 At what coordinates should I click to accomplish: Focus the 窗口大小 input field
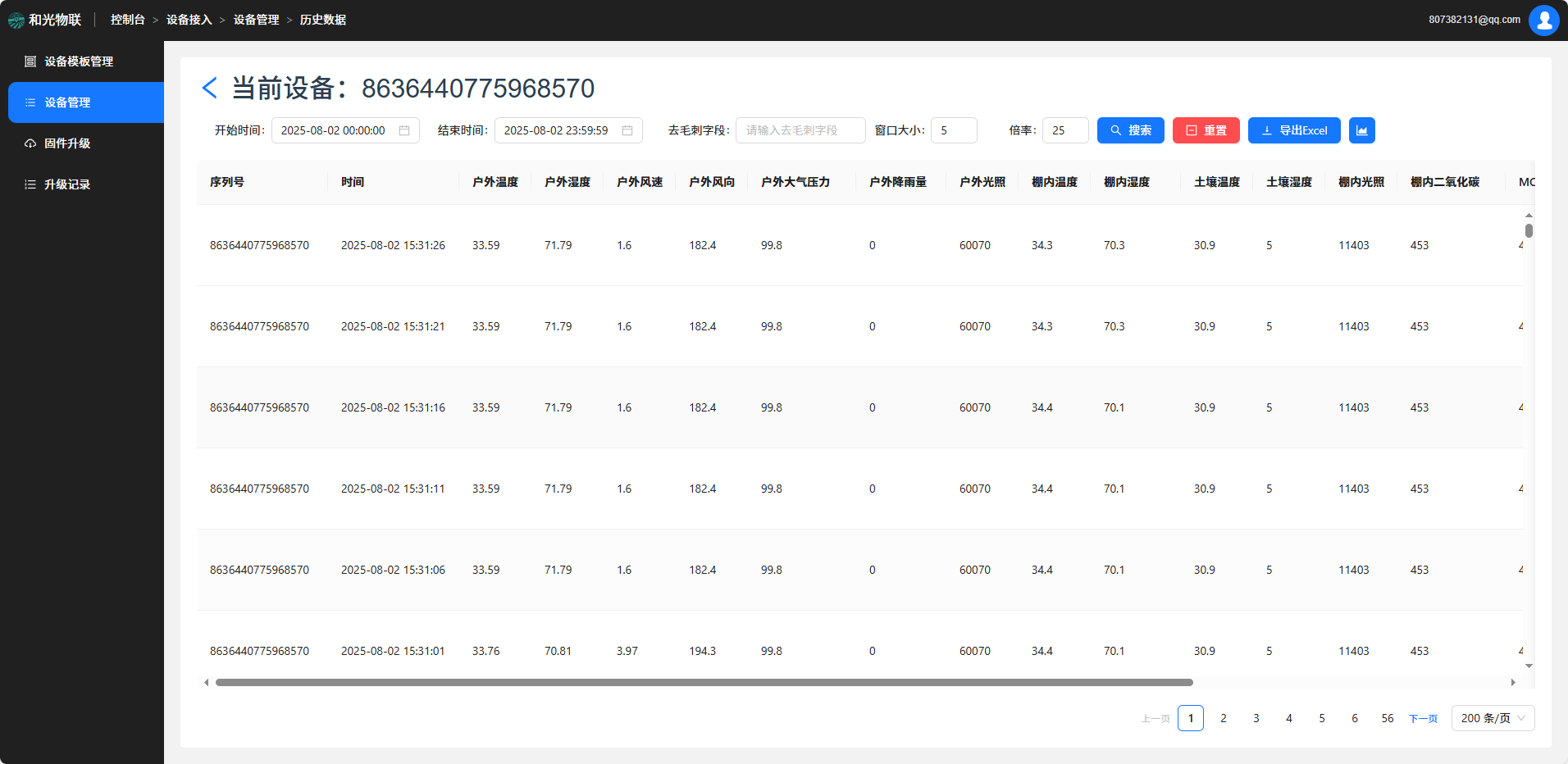click(954, 130)
